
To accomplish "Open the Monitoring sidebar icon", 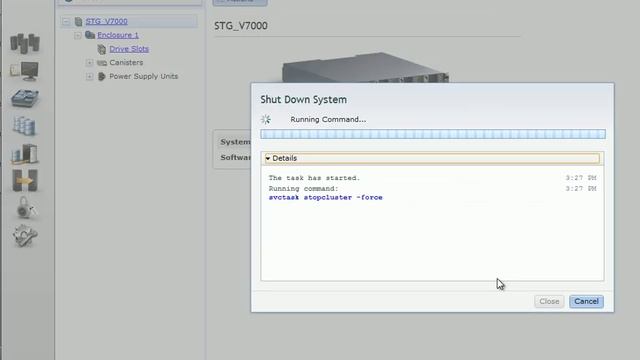I will pos(24,71).
